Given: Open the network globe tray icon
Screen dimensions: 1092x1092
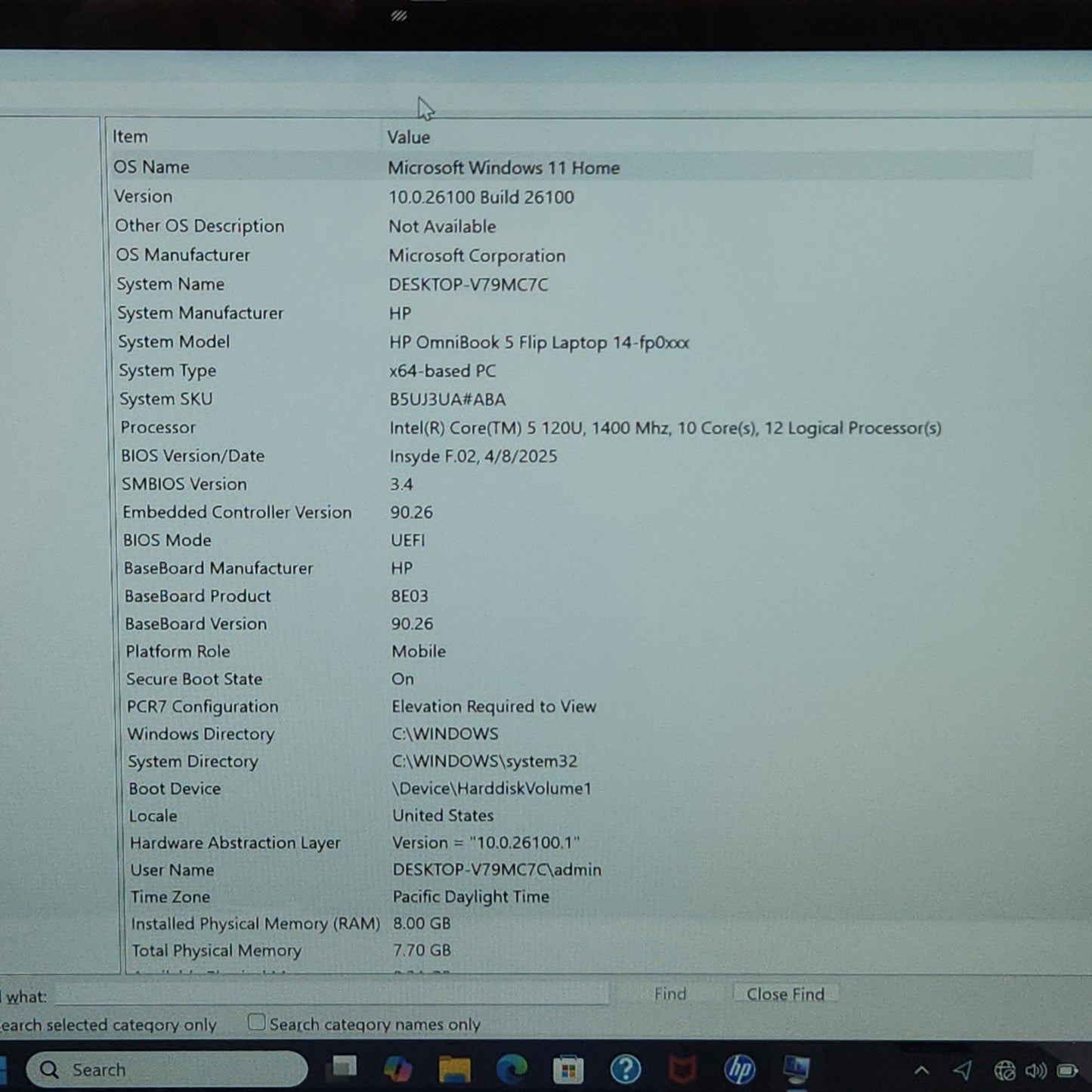Looking at the screenshot, I should point(1004,1071).
